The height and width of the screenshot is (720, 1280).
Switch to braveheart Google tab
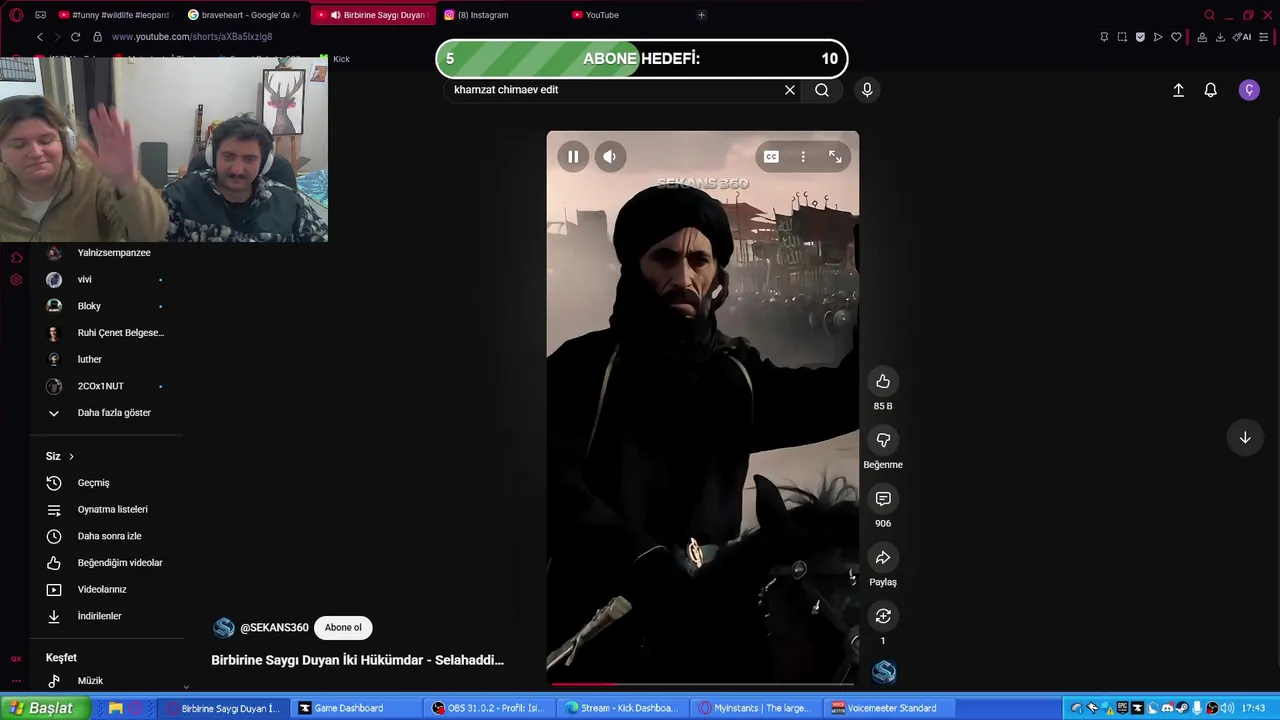[x=244, y=15]
